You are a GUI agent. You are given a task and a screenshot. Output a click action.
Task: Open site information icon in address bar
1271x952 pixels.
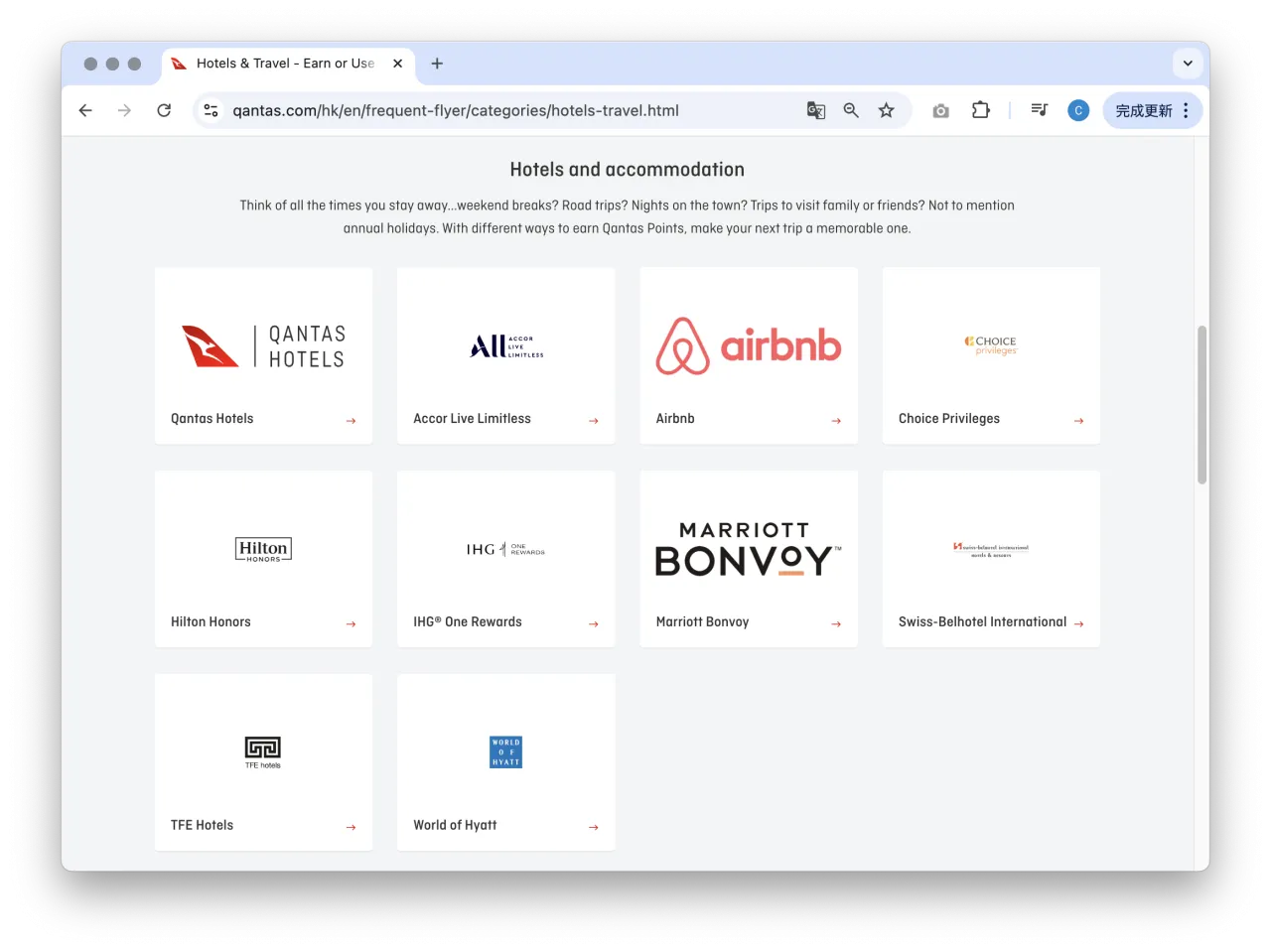pyautogui.click(x=211, y=110)
